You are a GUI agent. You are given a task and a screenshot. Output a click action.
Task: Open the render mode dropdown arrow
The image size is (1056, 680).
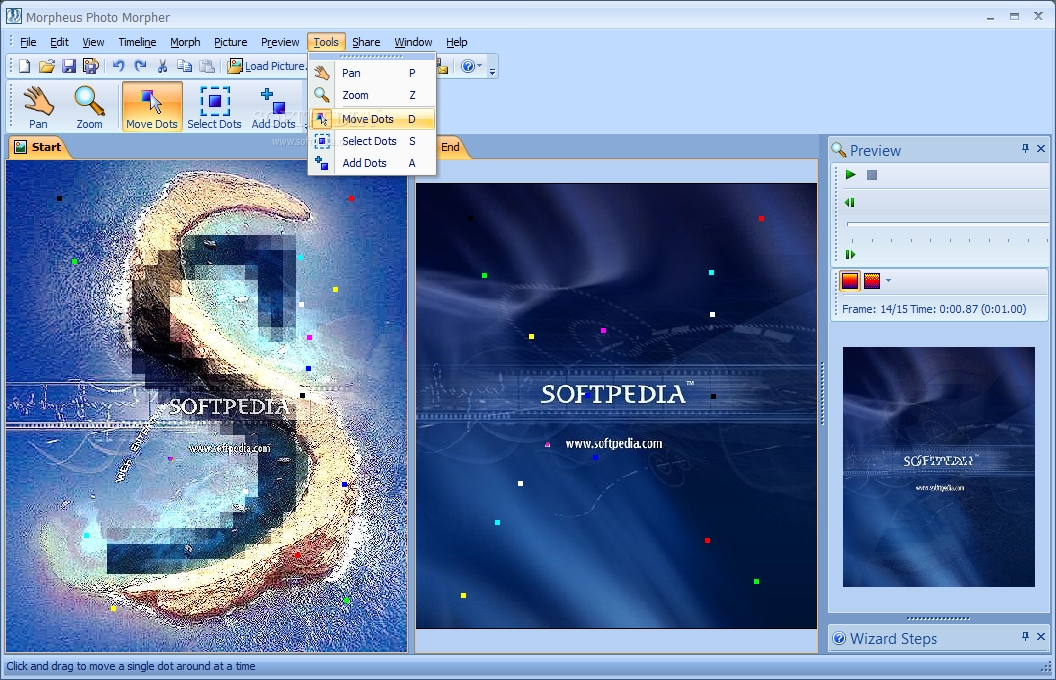point(888,281)
